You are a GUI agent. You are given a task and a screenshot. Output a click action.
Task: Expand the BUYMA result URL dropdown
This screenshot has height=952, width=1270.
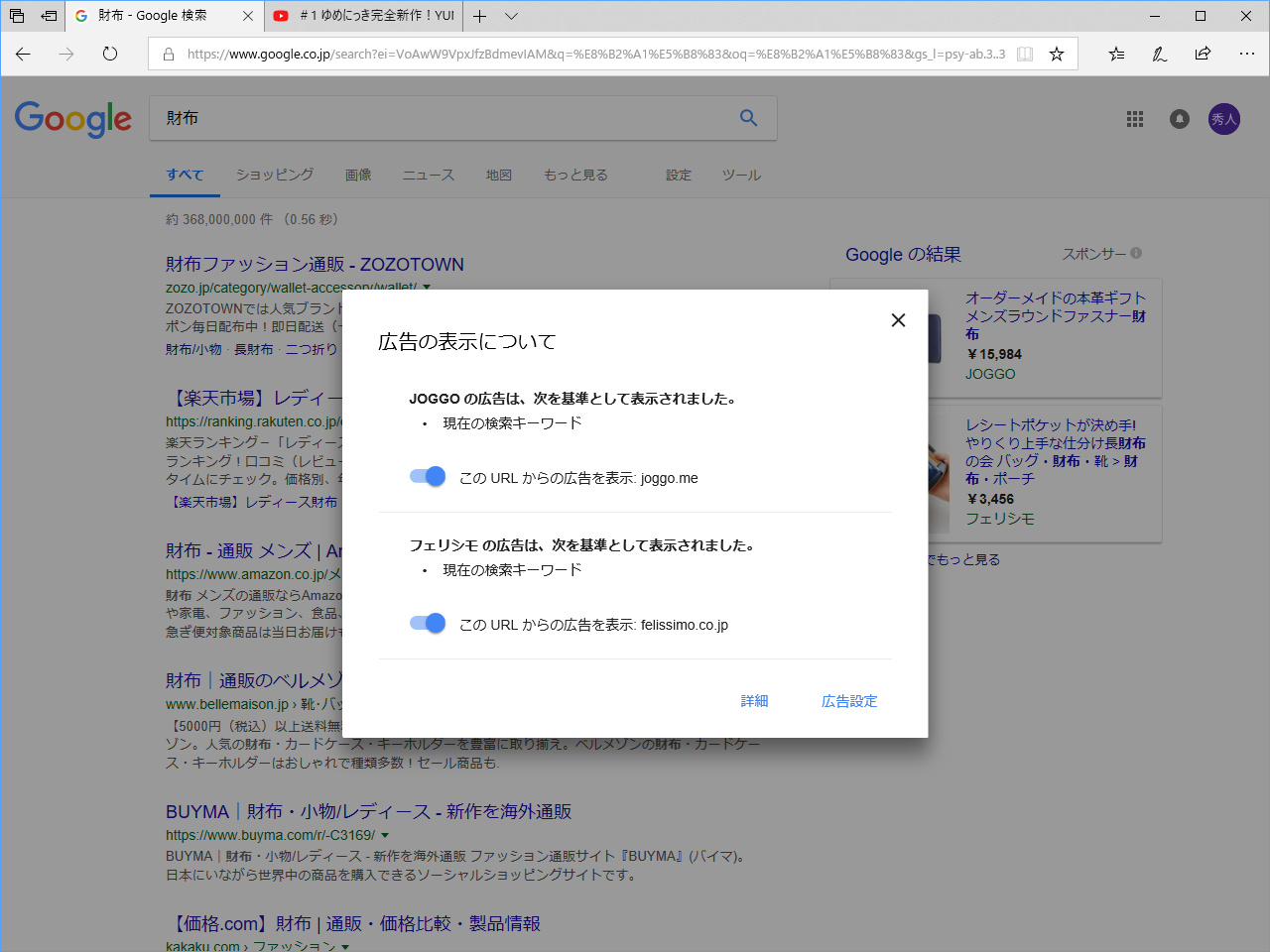387,835
